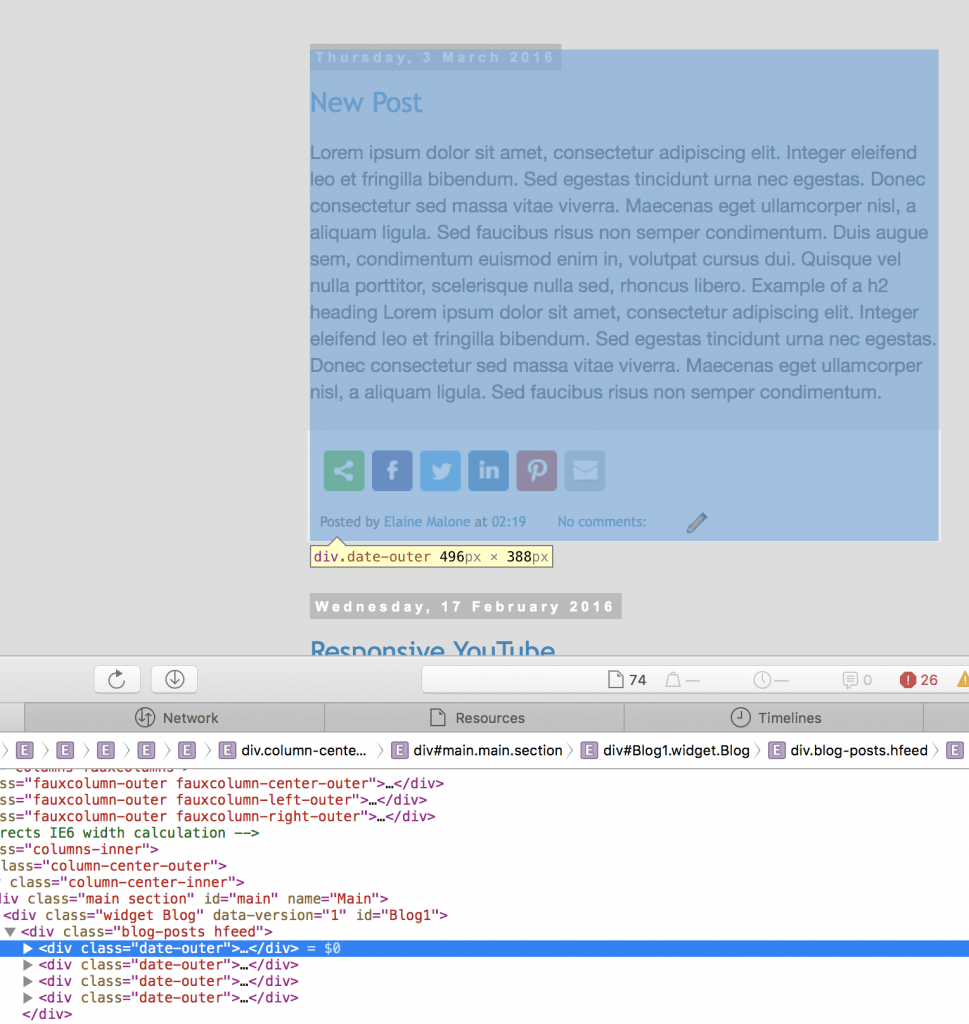Click the Pinterest share icon
Image resolution: width=969 pixels, height=1024 pixels.
coord(536,470)
